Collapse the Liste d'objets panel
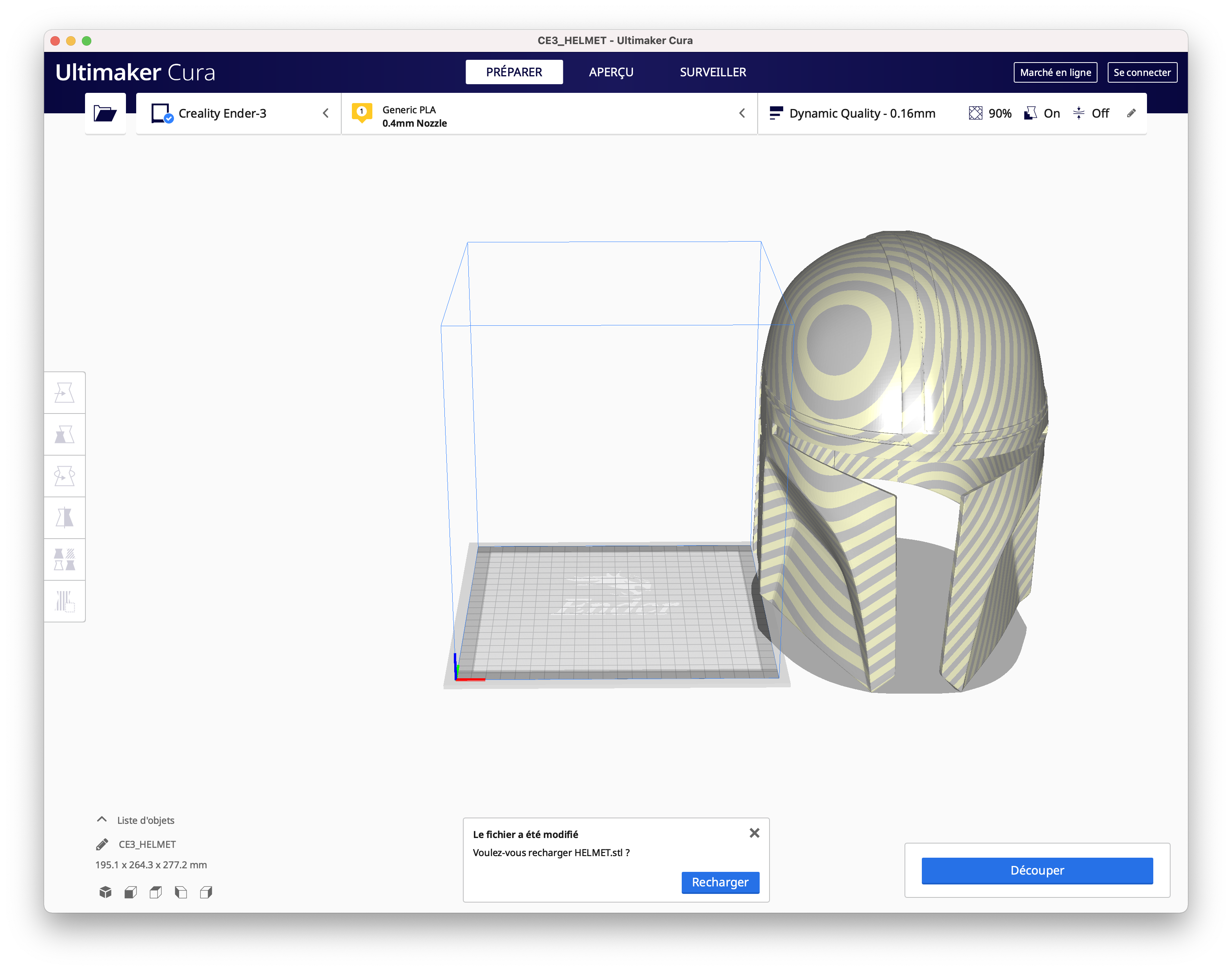1232x971 pixels. [102, 819]
